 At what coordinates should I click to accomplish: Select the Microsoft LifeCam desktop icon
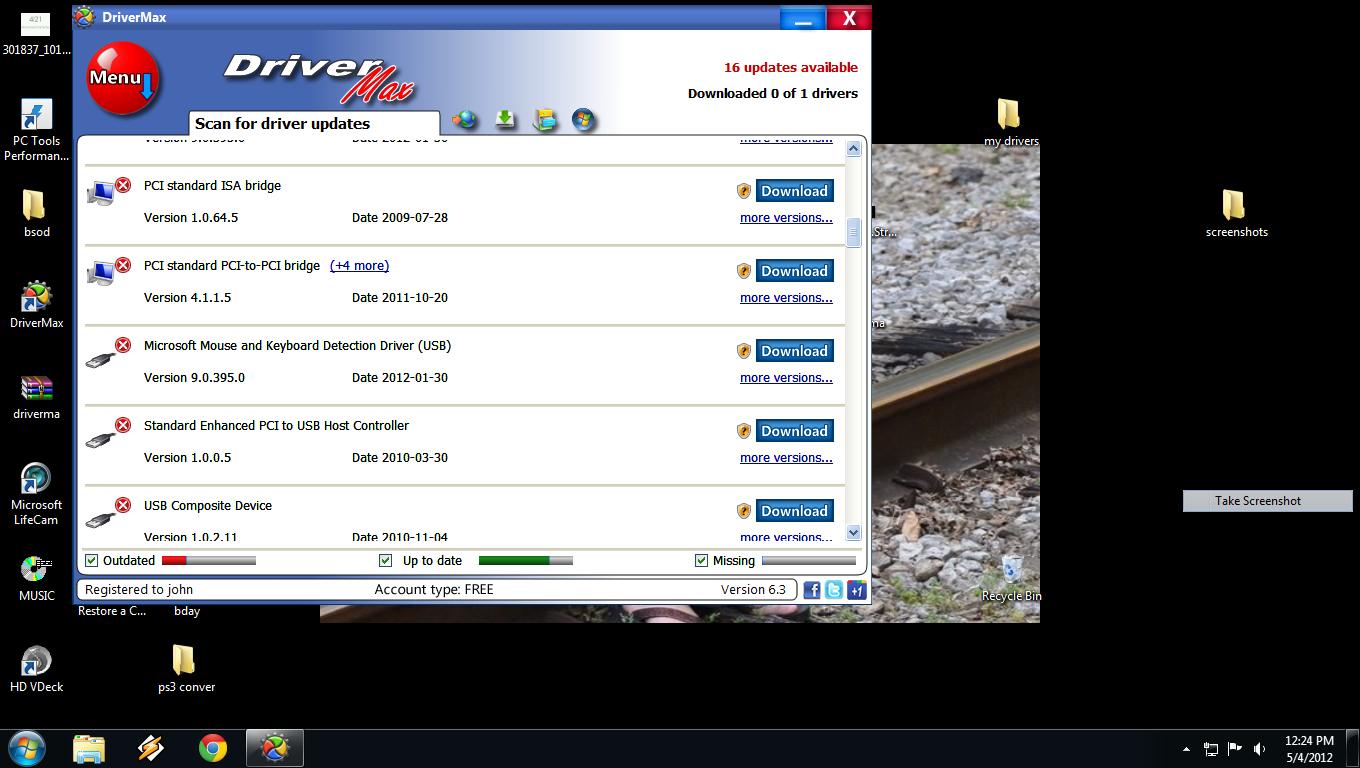(x=36, y=494)
